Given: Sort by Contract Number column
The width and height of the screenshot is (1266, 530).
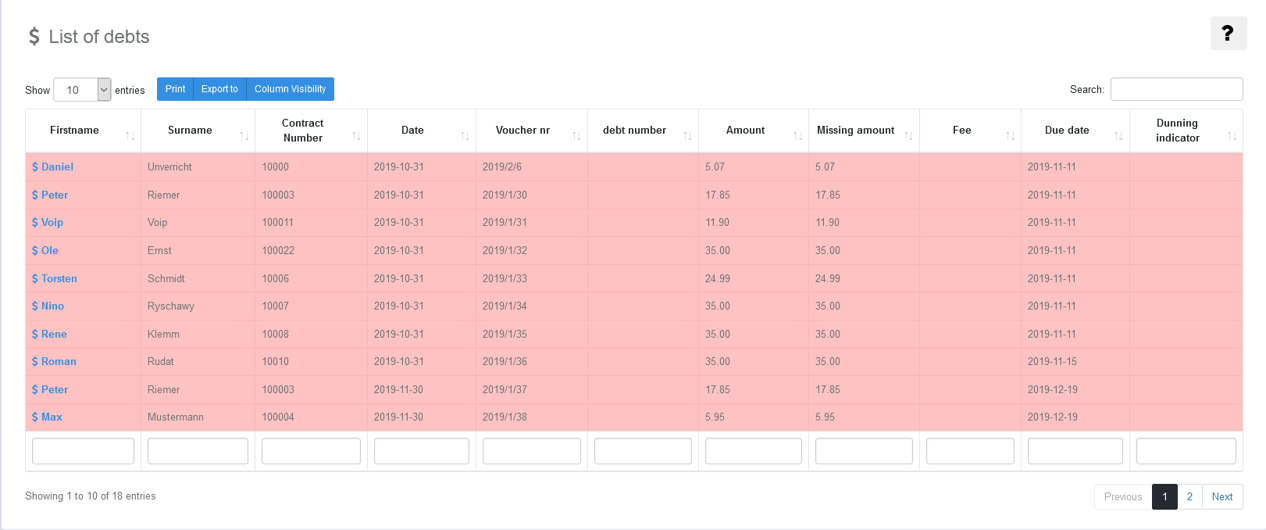Looking at the screenshot, I should tap(311, 131).
